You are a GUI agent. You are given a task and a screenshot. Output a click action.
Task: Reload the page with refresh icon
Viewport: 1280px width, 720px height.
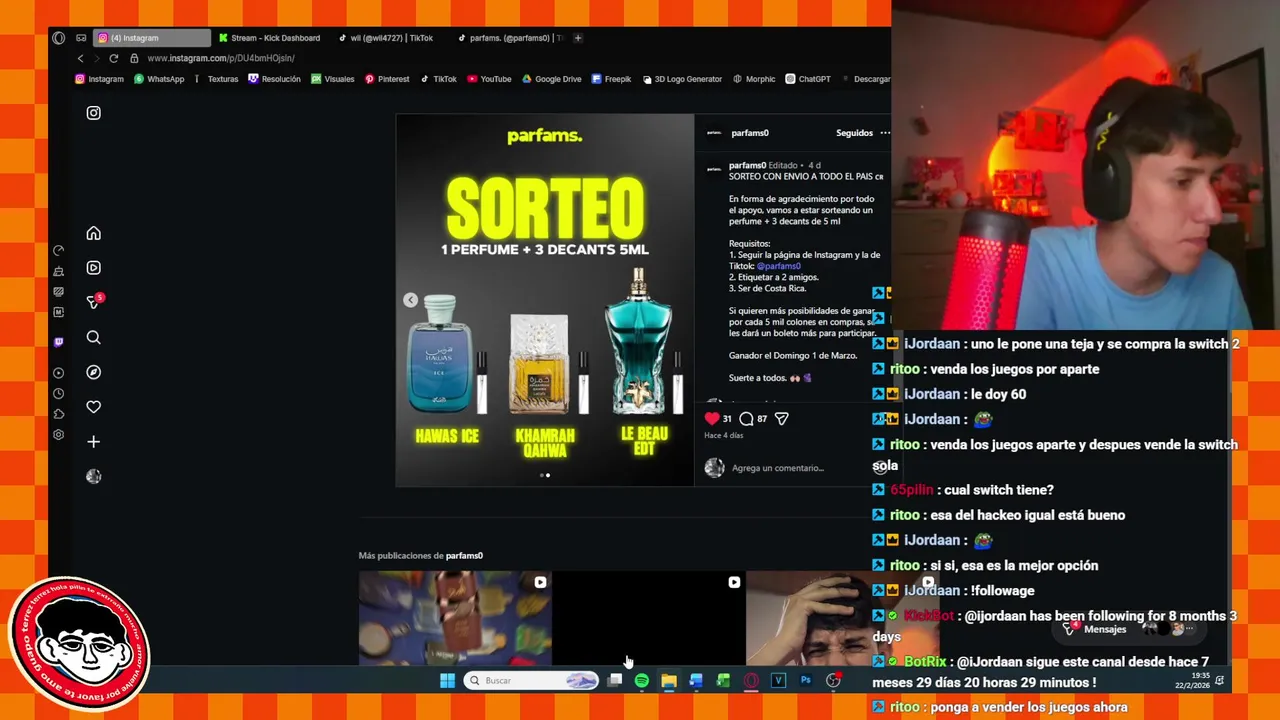point(113,58)
